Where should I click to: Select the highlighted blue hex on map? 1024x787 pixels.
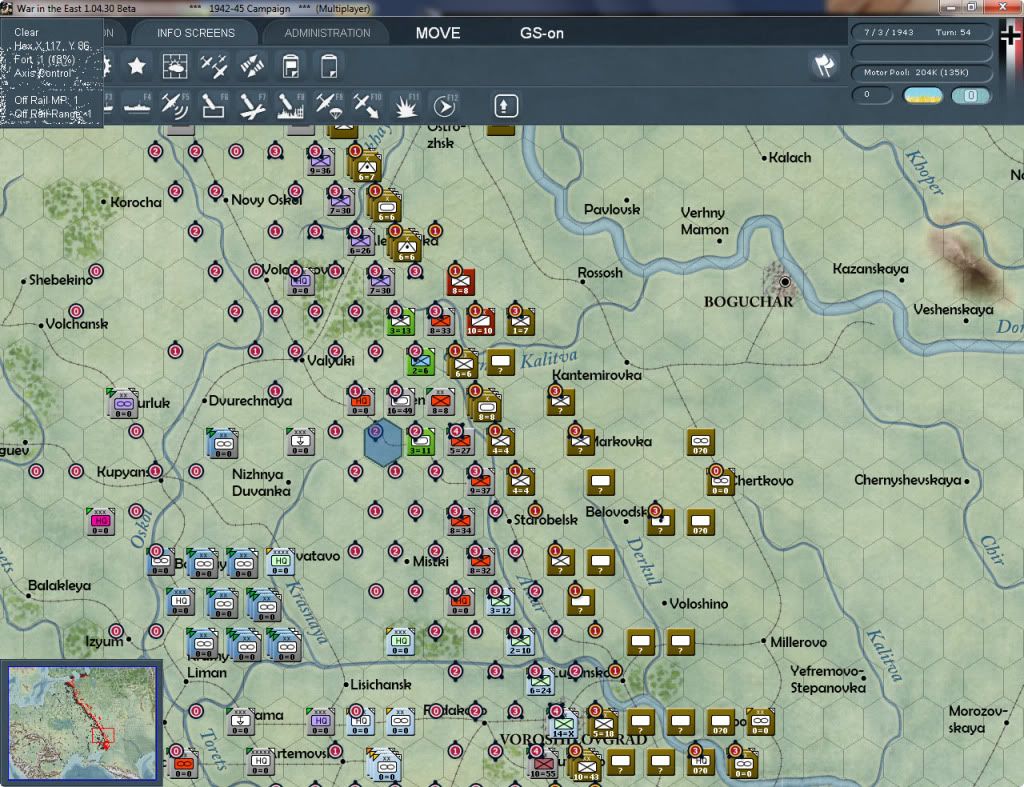(382, 442)
